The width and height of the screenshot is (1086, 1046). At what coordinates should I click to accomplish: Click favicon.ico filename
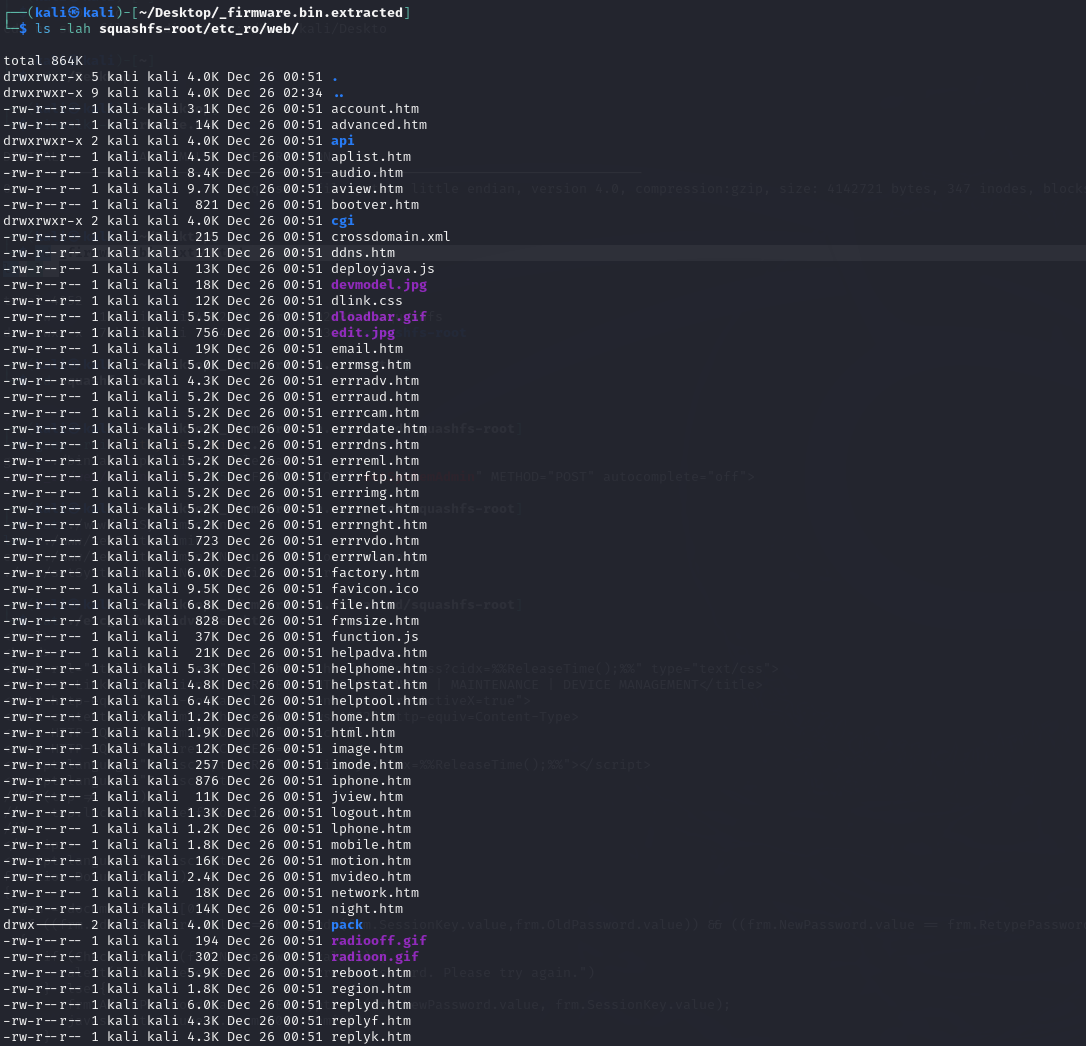(375, 588)
